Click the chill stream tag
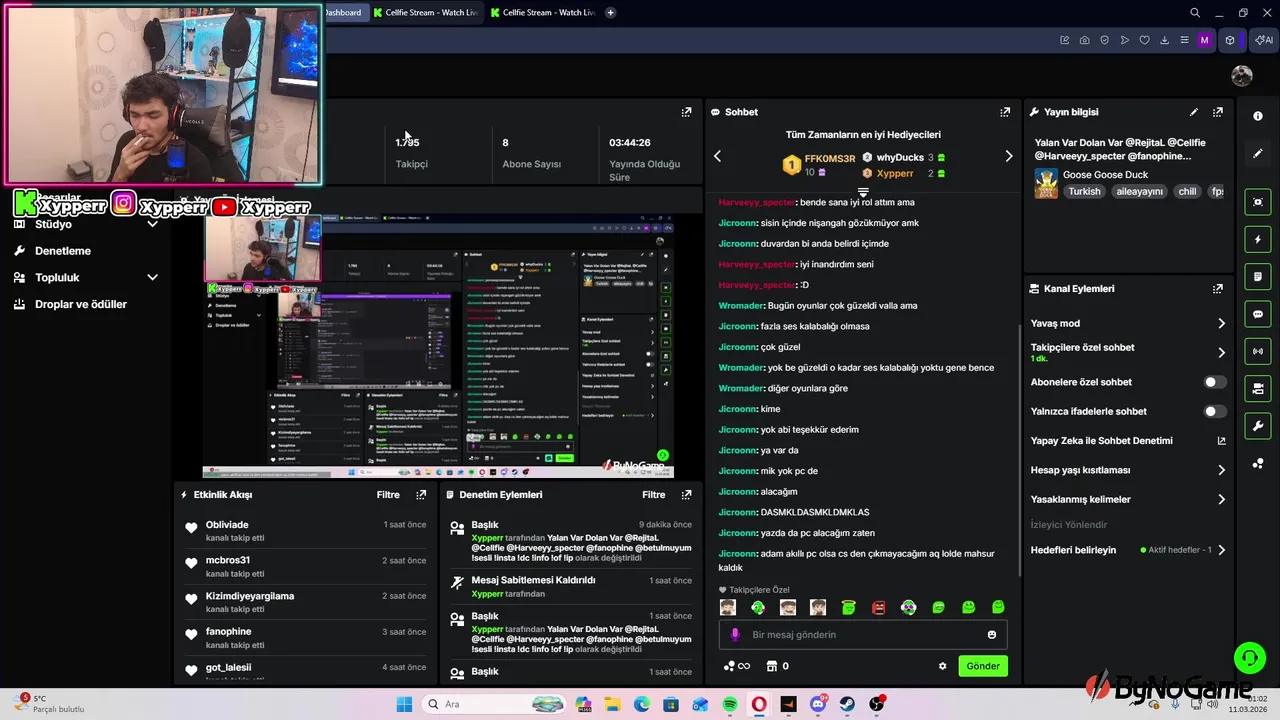This screenshot has width=1280, height=720. [1187, 191]
